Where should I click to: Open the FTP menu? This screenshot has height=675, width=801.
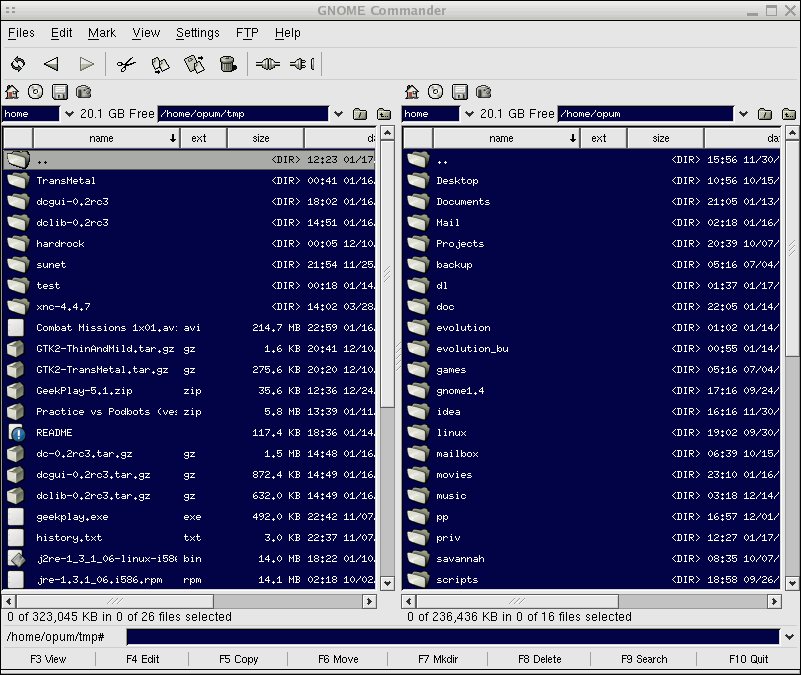point(246,33)
